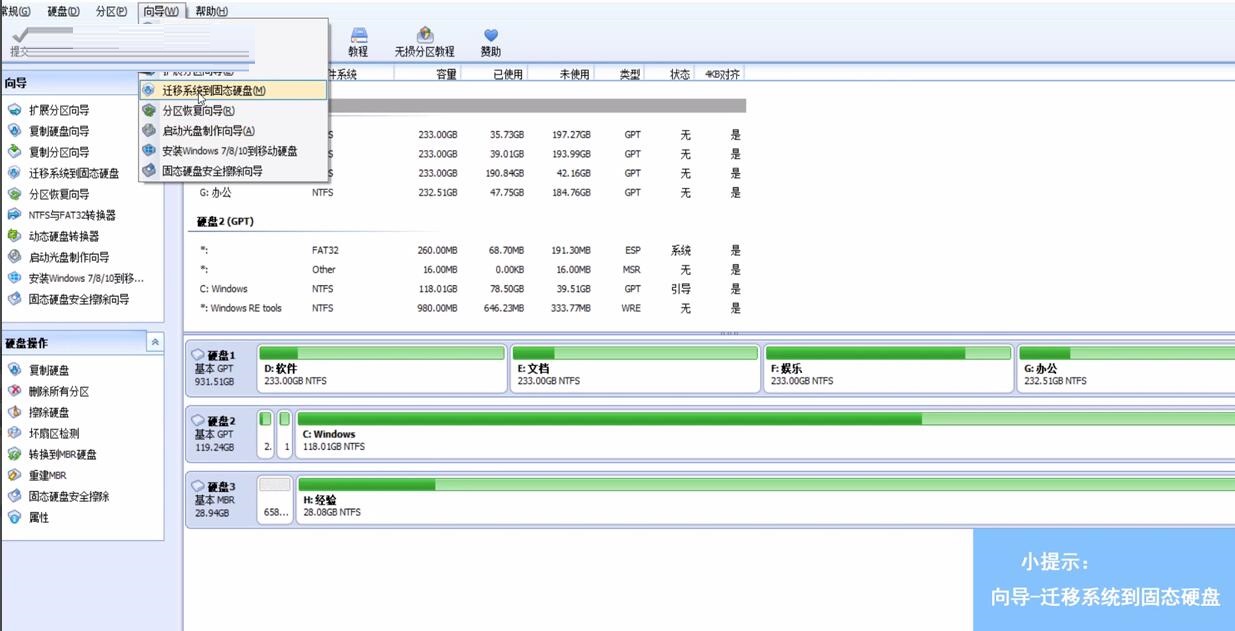Open the 教程 tutorial toolbar icon
Viewport: 1235px width, 631px height.
(358, 42)
